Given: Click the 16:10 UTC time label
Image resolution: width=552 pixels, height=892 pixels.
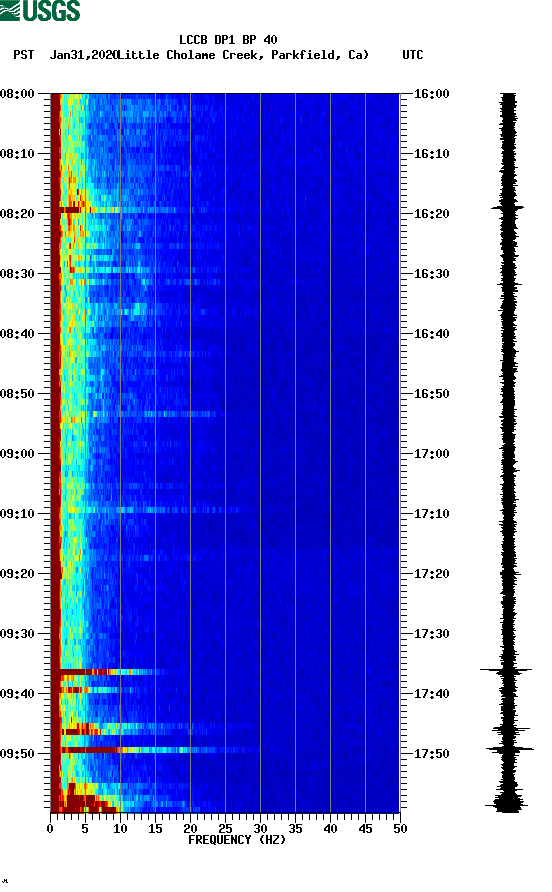Looking at the screenshot, I should click(431, 154).
